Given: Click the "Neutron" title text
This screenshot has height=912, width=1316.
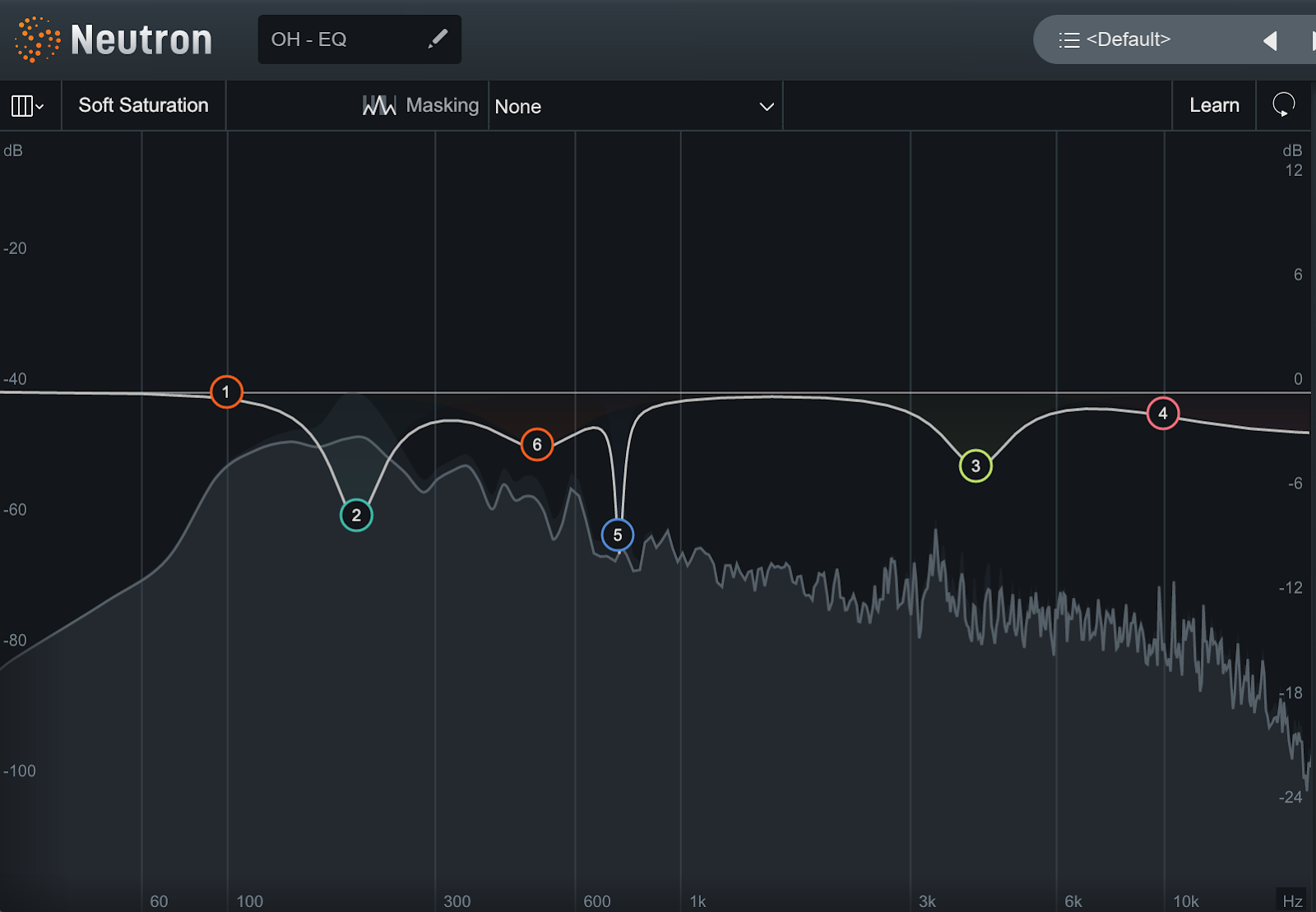Looking at the screenshot, I should point(141,39).
